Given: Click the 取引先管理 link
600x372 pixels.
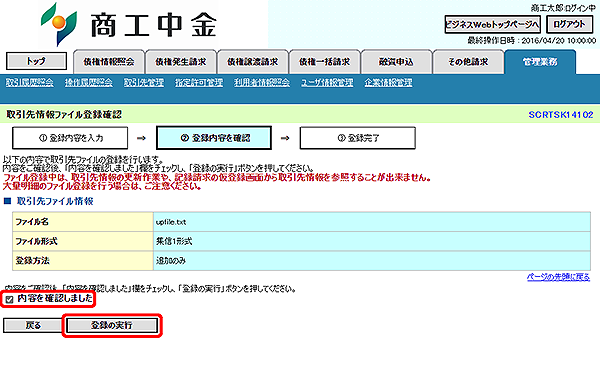Looking at the screenshot, I should point(144,83).
